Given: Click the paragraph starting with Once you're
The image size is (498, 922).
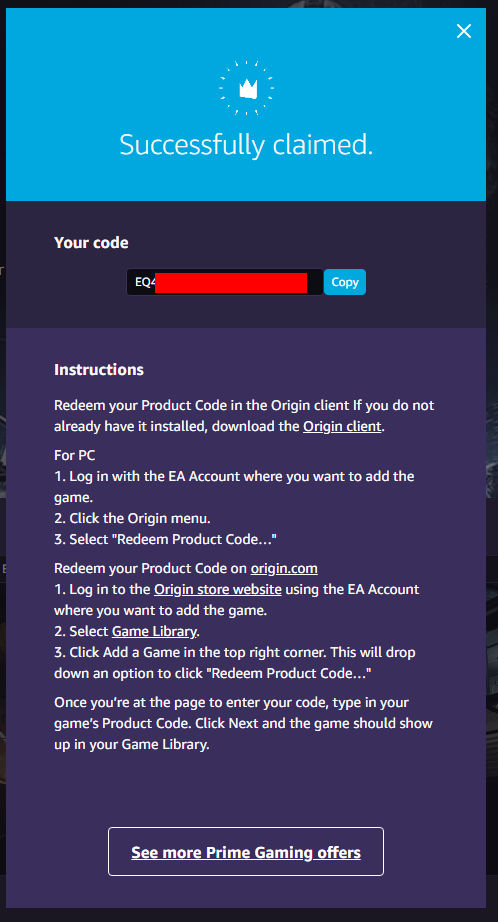Looking at the screenshot, I should click(x=243, y=723).
